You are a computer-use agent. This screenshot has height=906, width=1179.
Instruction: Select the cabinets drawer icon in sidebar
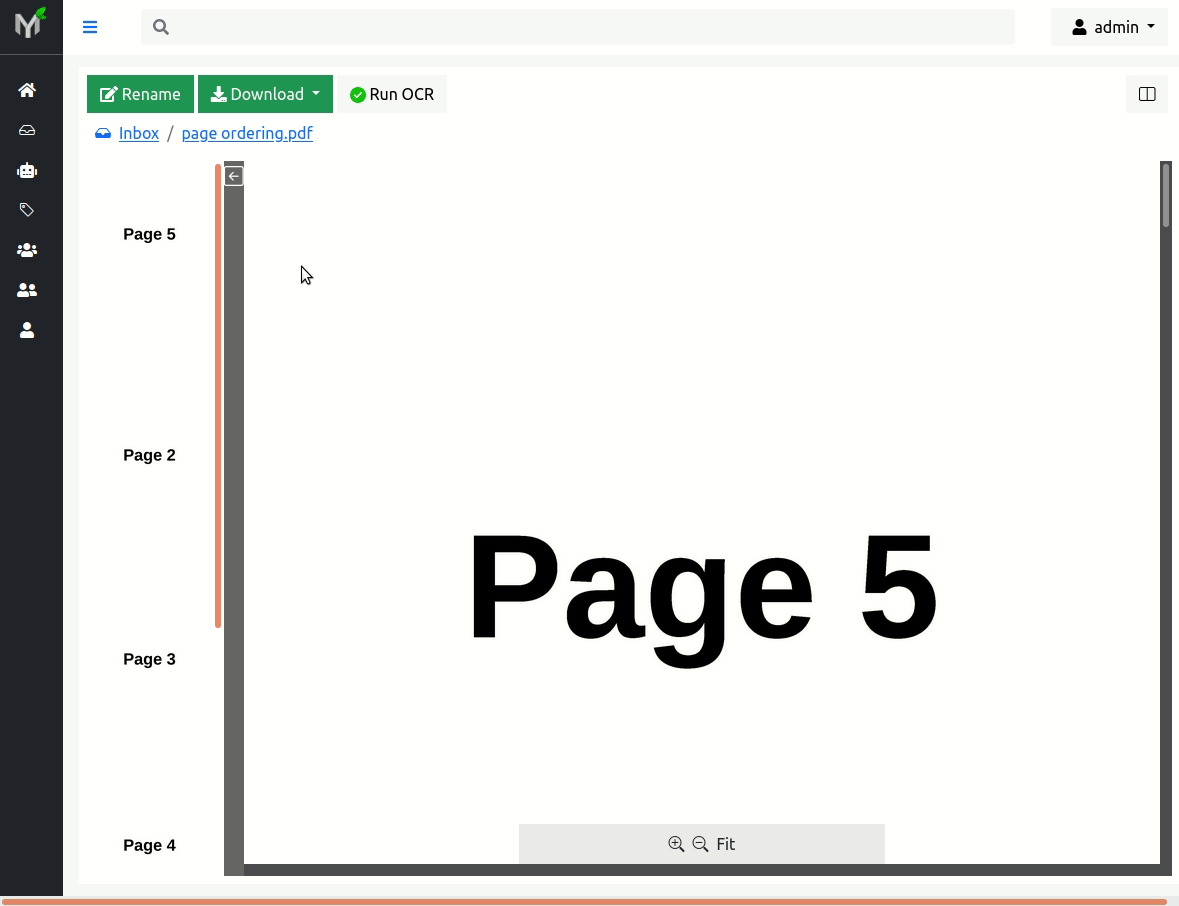pos(27,130)
